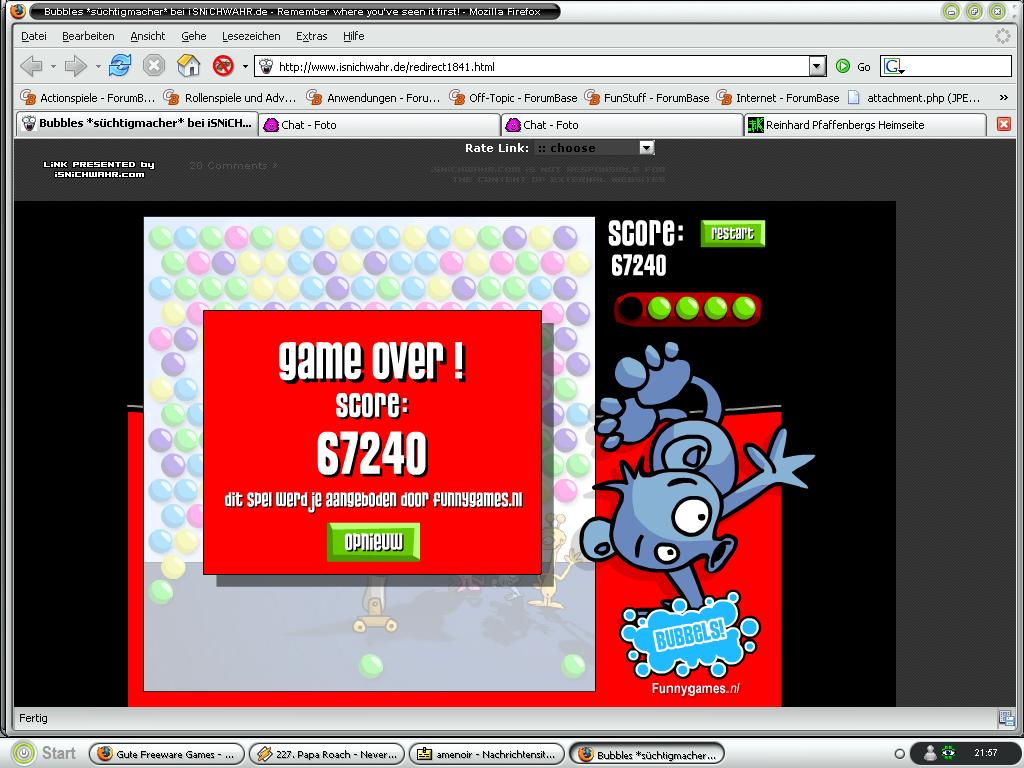Open the Gehe menu
This screenshot has height=768, width=1024.
(194, 36)
